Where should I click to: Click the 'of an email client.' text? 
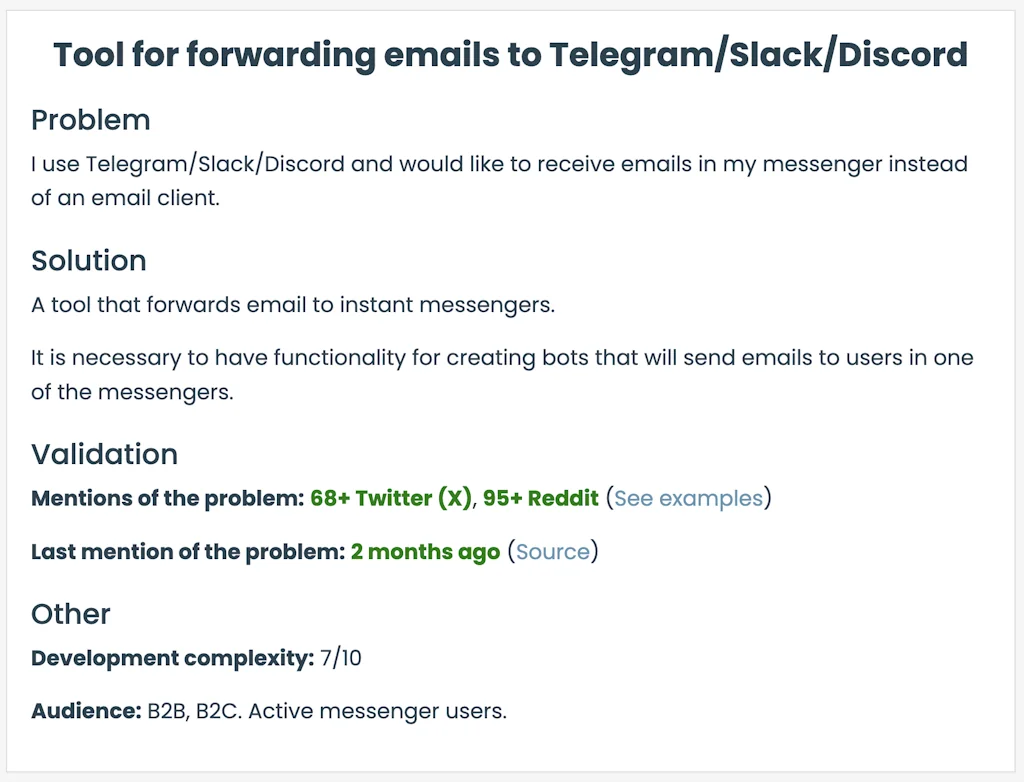click(125, 198)
